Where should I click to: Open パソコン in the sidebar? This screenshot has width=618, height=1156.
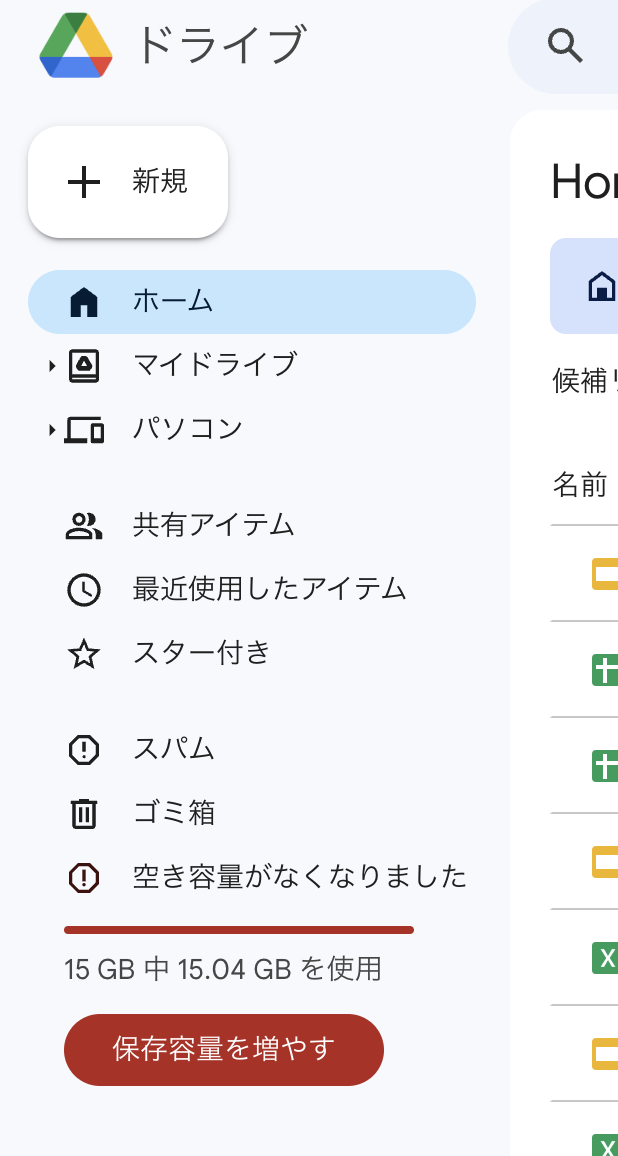(188, 429)
